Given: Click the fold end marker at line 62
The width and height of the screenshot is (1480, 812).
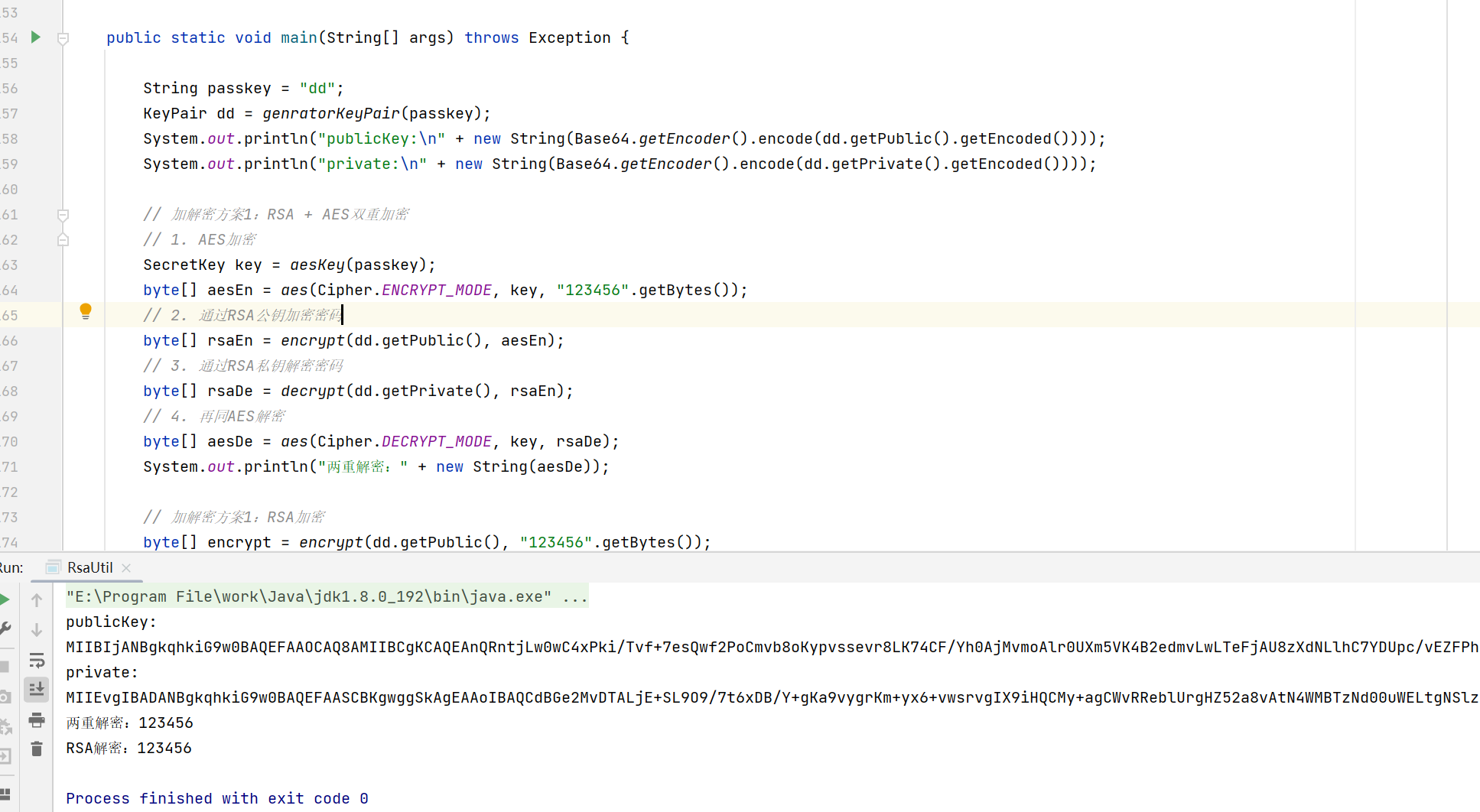Looking at the screenshot, I should pyautogui.click(x=63, y=239).
